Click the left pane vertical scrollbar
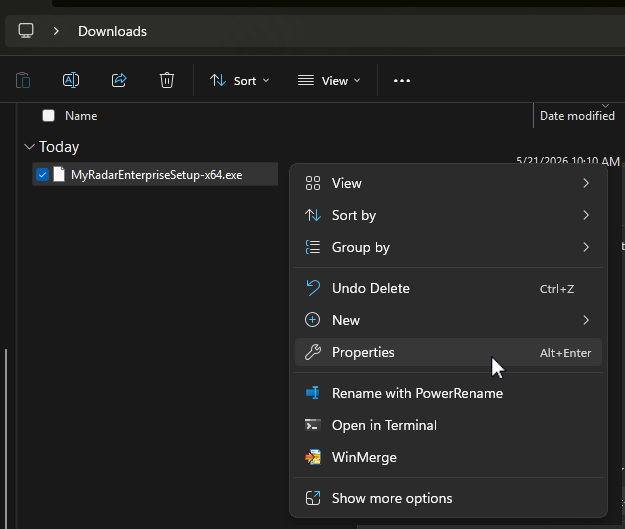The height and width of the screenshot is (529, 625). point(6,439)
